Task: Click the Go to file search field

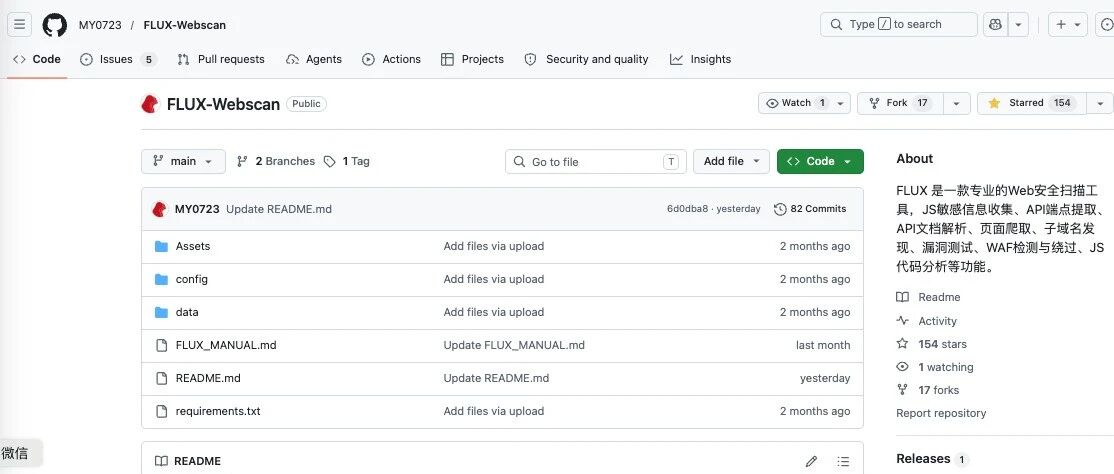Action: click(595, 161)
